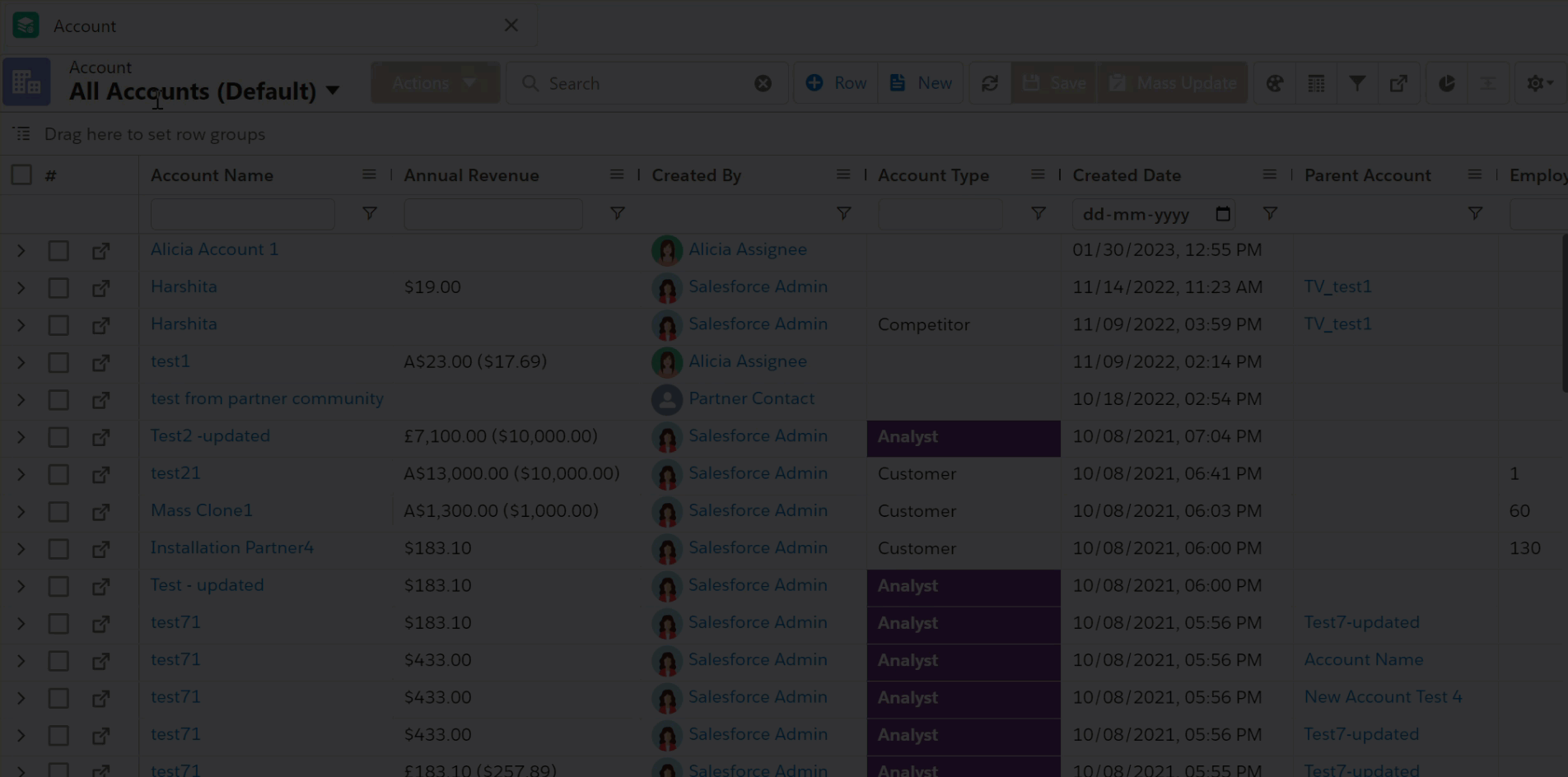Open the All Accounts (Default) view dropdown
Screen dimensions: 1568x777
pos(333,91)
